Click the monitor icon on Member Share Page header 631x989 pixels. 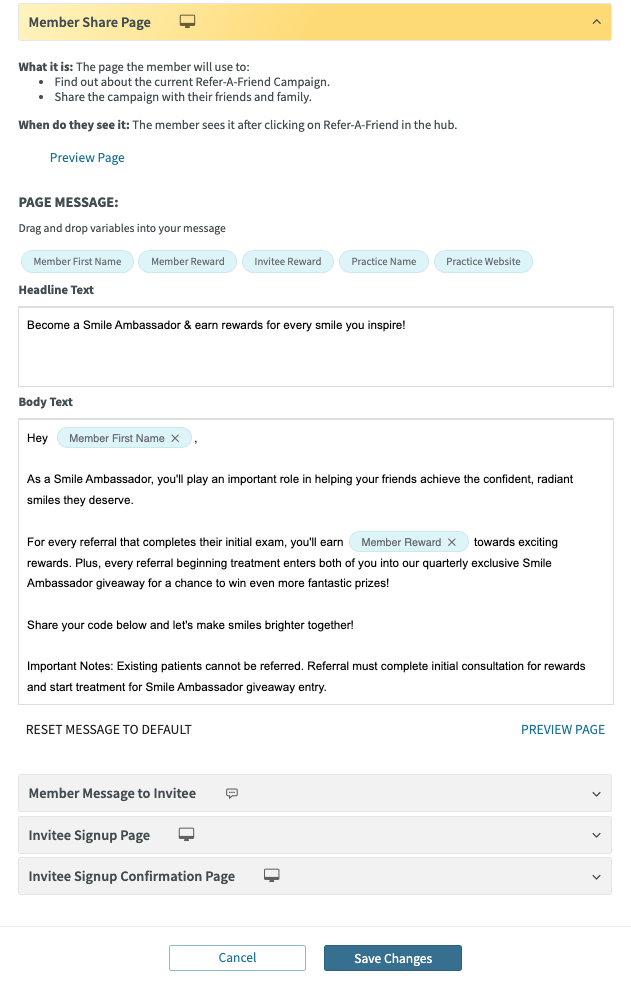(186, 21)
